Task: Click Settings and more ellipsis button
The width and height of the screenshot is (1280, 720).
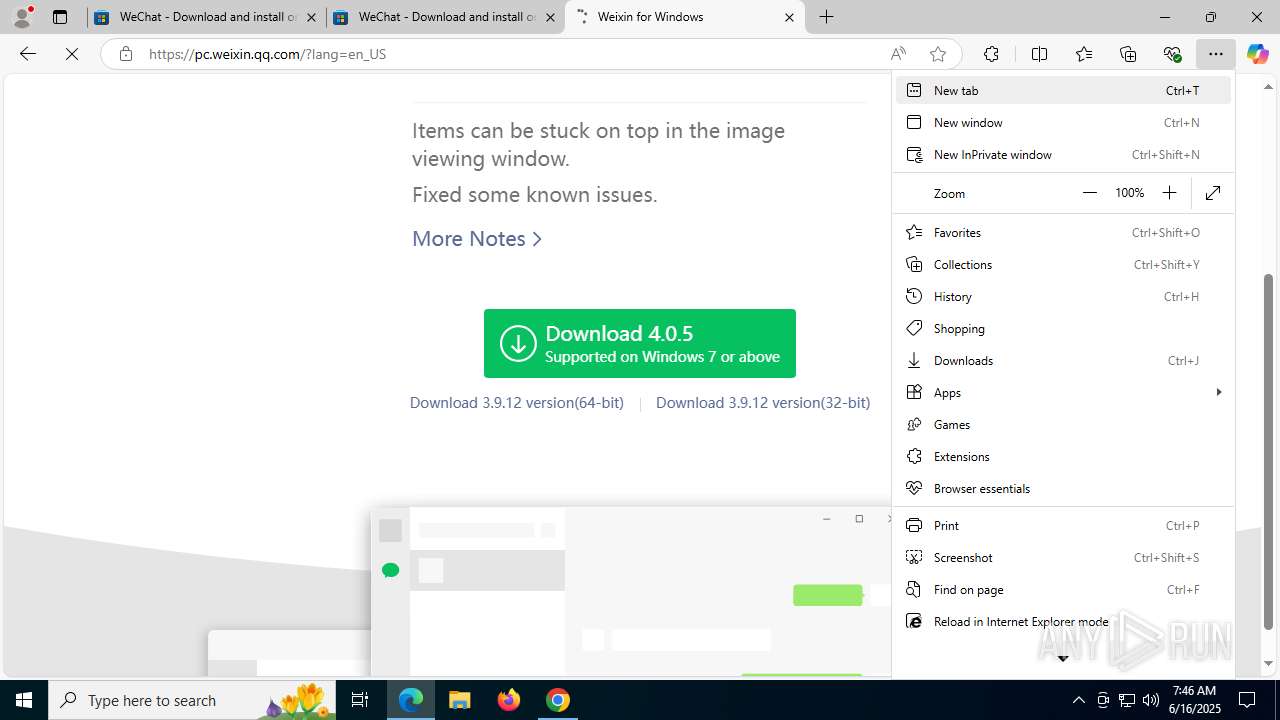Action: click(1215, 54)
